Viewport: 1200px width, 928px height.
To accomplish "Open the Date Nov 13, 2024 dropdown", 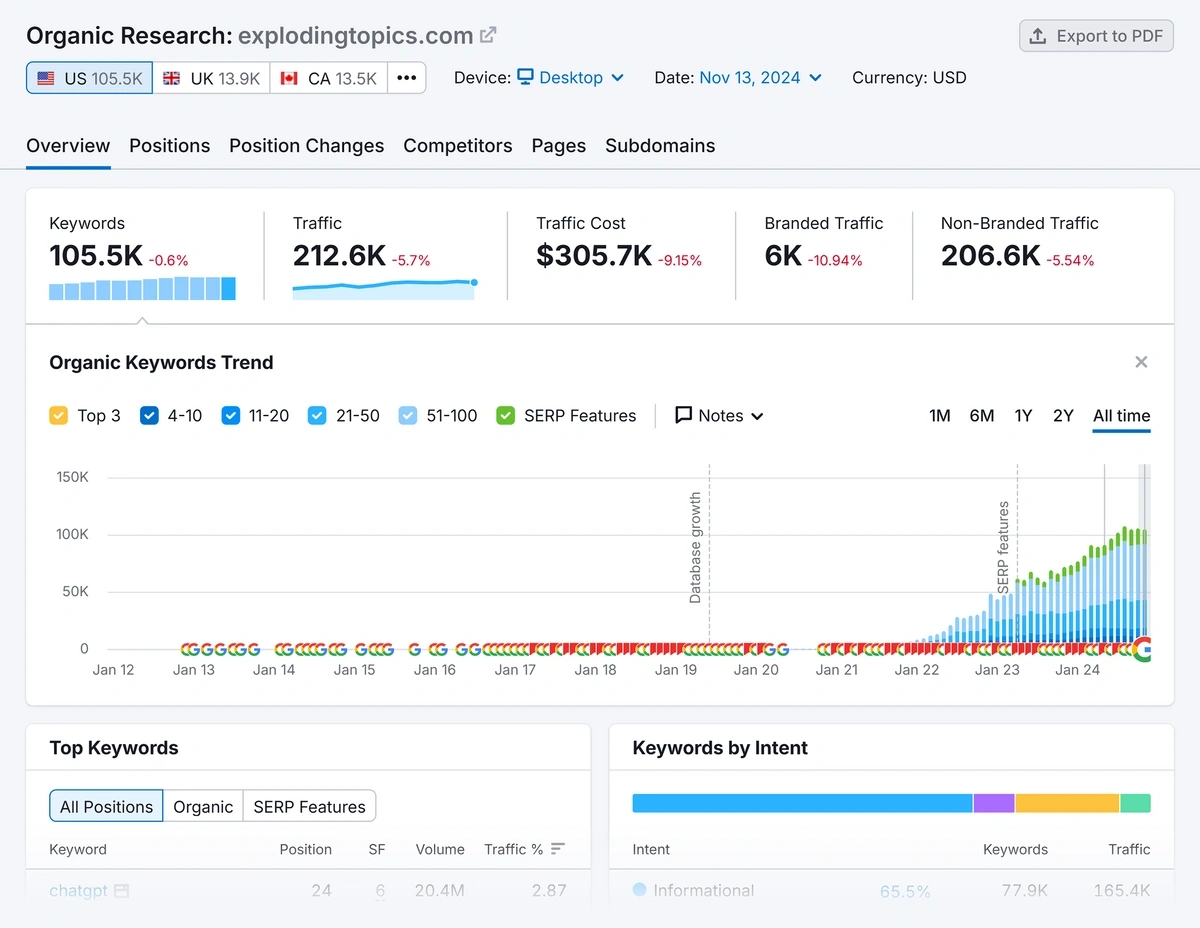I will tap(760, 78).
